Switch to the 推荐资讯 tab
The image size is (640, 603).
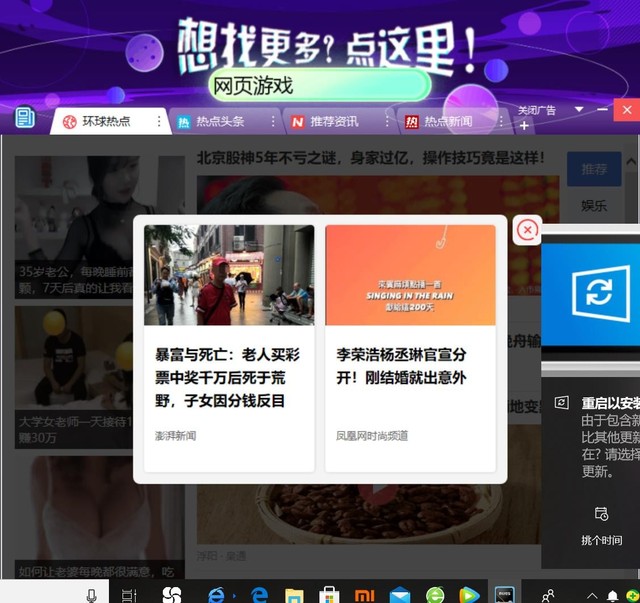pos(333,121)
